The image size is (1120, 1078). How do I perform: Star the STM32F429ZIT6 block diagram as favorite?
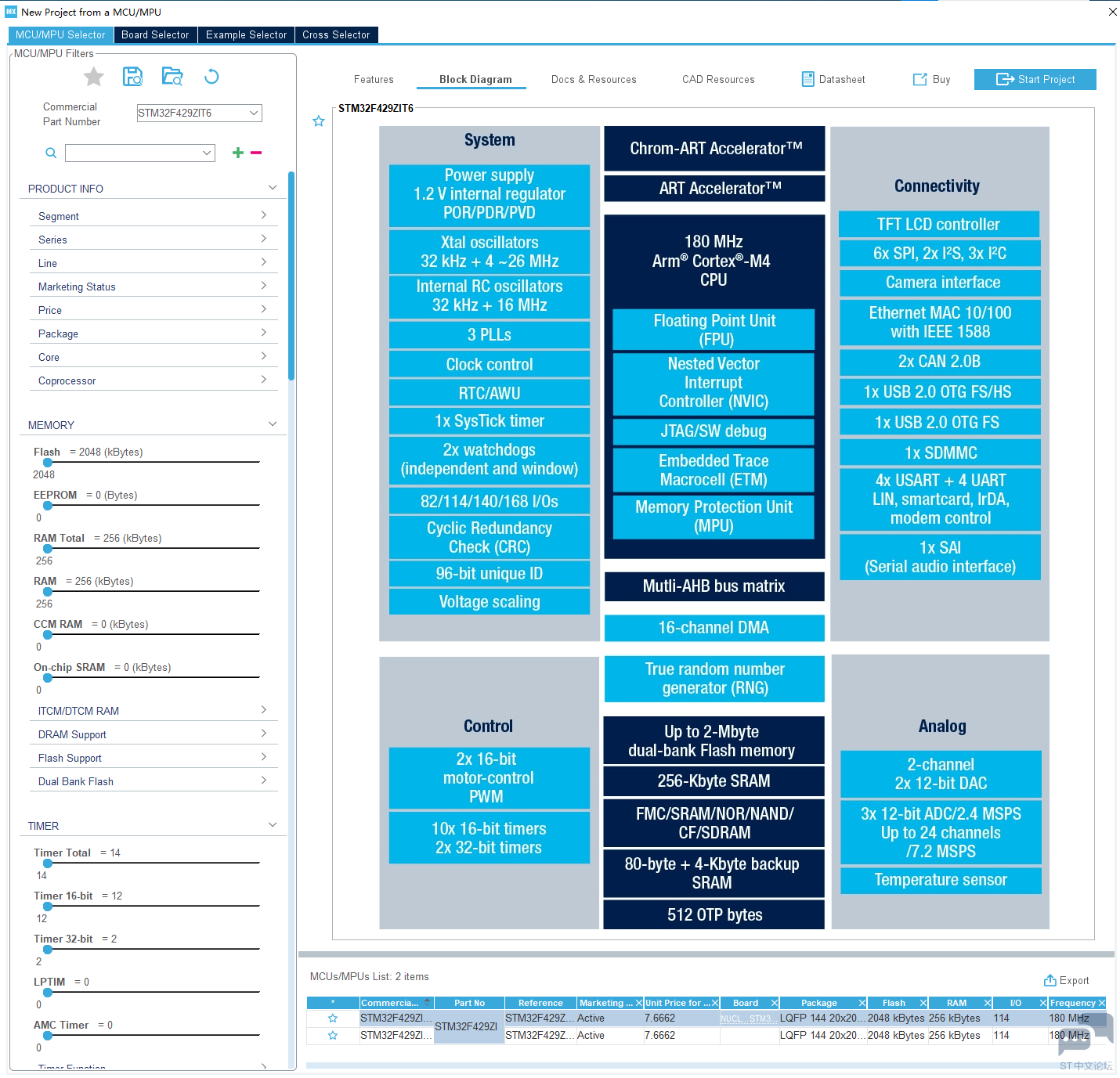(319, 121)
